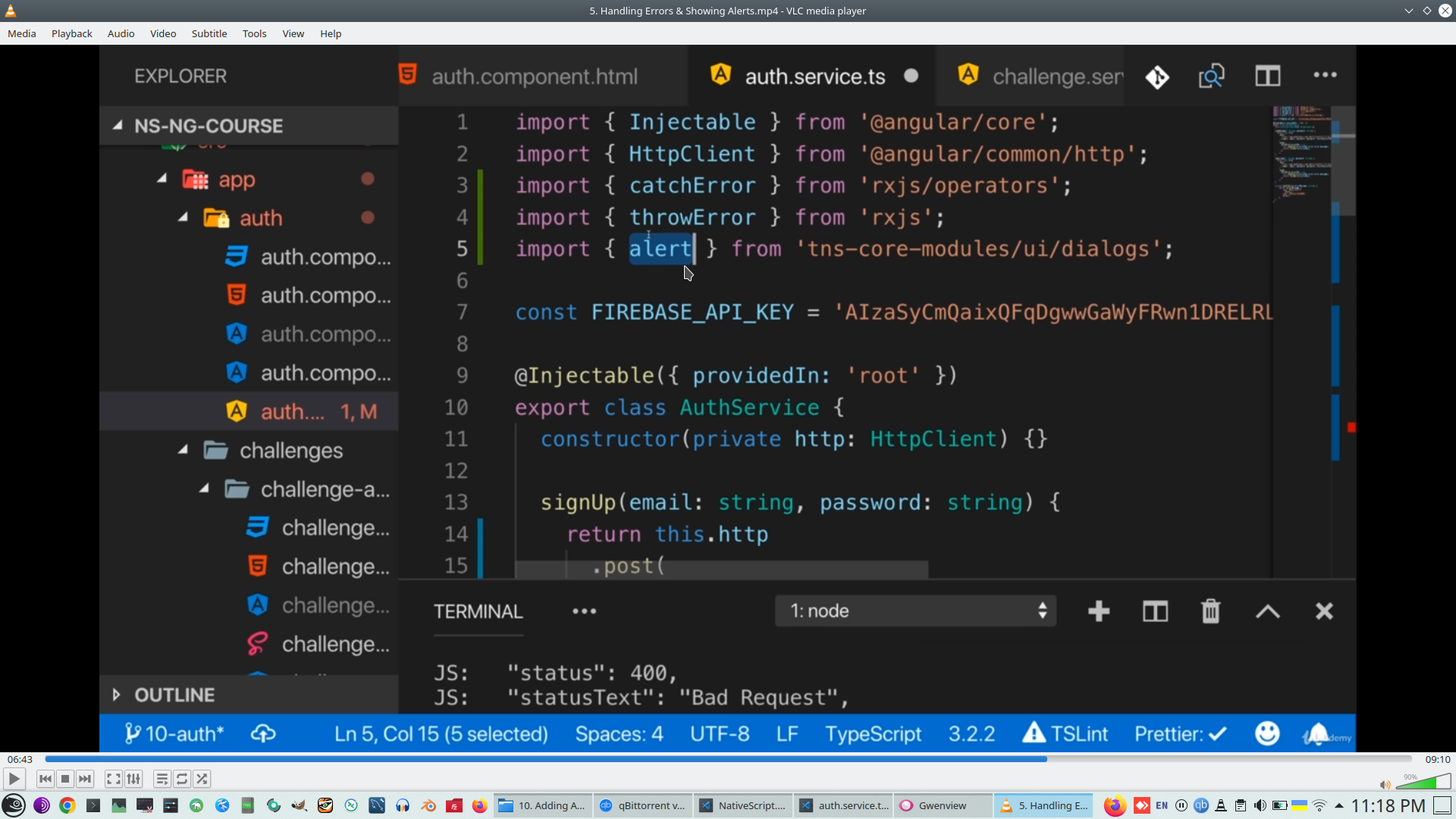The image size is (1456, 819).
Task: Toggle loop repeat mode
Action: coord(182,779)
